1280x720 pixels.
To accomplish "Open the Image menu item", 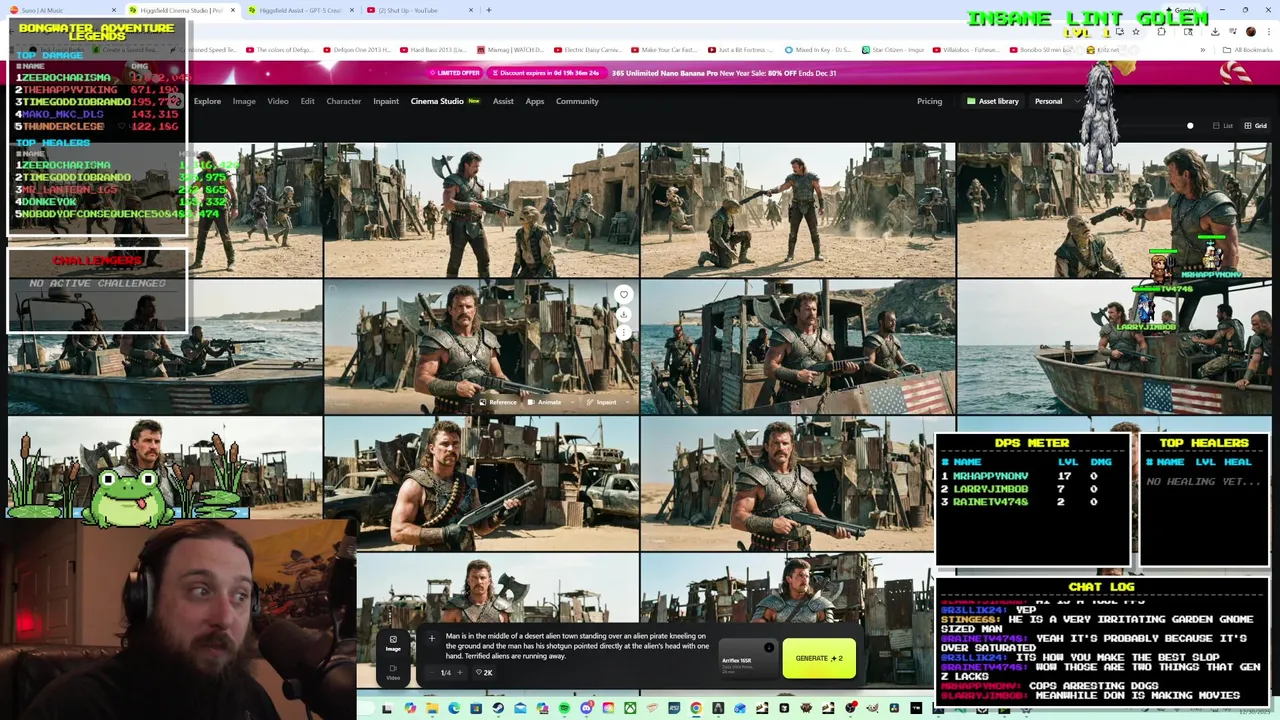I will pyautogui.click(x=244, y=101).
